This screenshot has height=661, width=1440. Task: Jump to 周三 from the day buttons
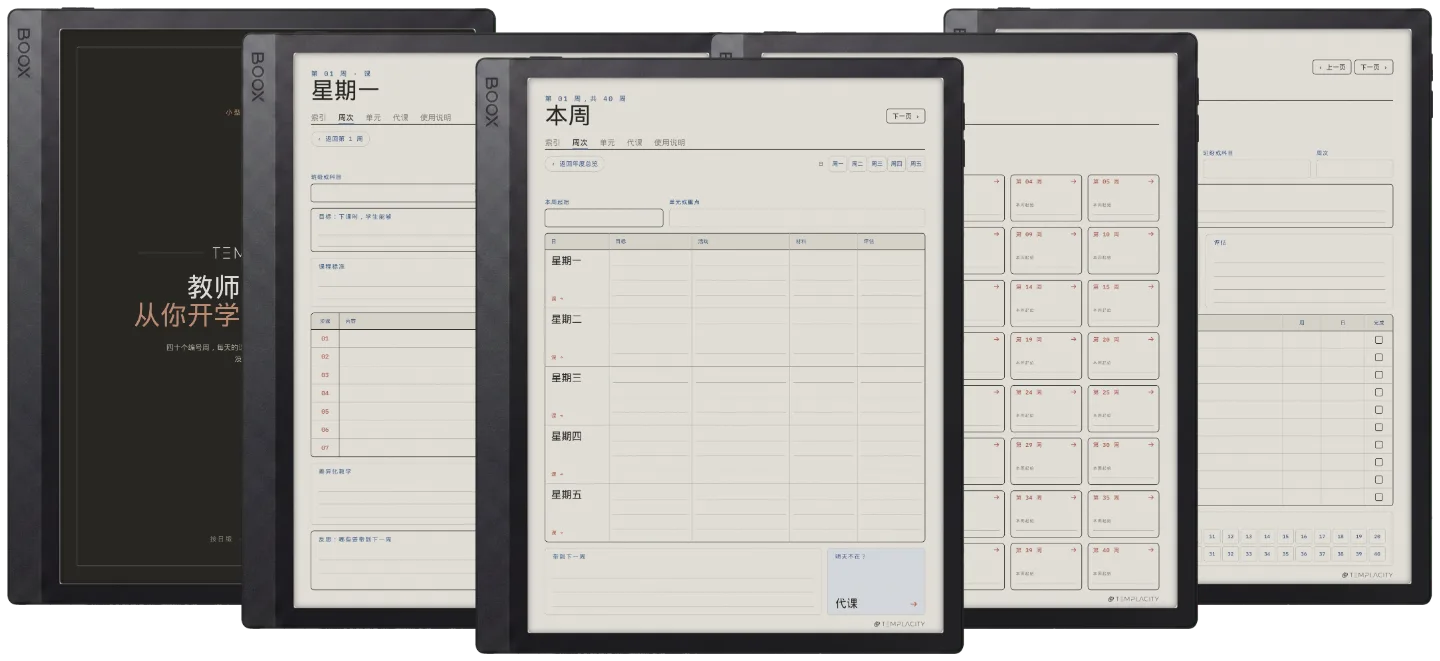877,164
